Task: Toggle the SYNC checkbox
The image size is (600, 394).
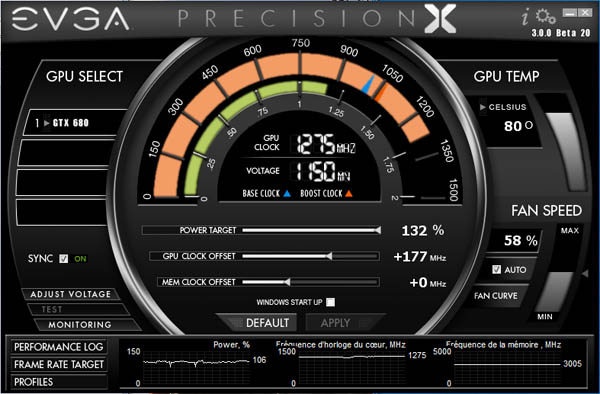Action: point(64,259)
